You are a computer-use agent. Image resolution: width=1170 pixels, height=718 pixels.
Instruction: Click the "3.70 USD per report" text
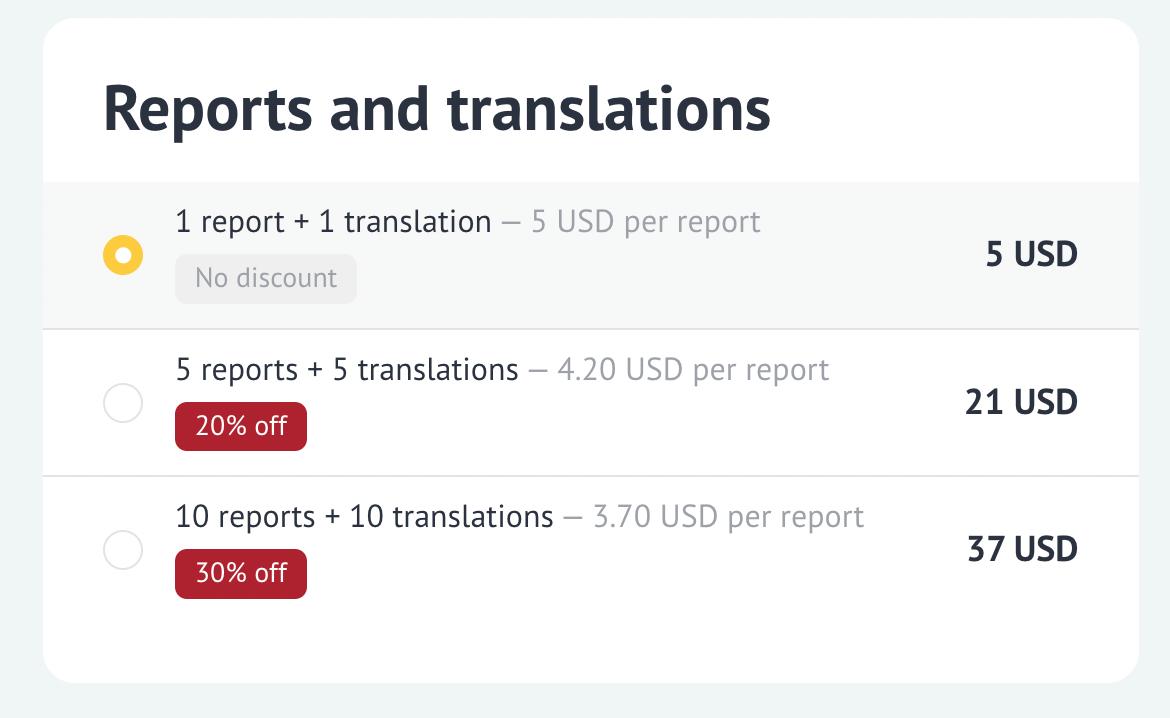click(x=728, y=517)
